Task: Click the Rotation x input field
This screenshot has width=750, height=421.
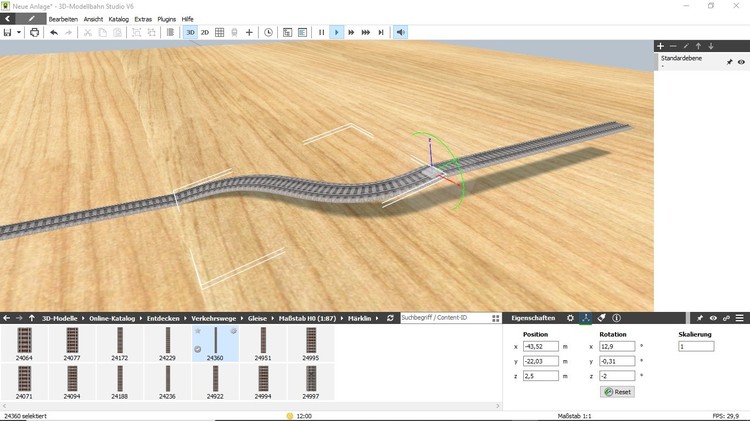Action: (x=617, y=346)
